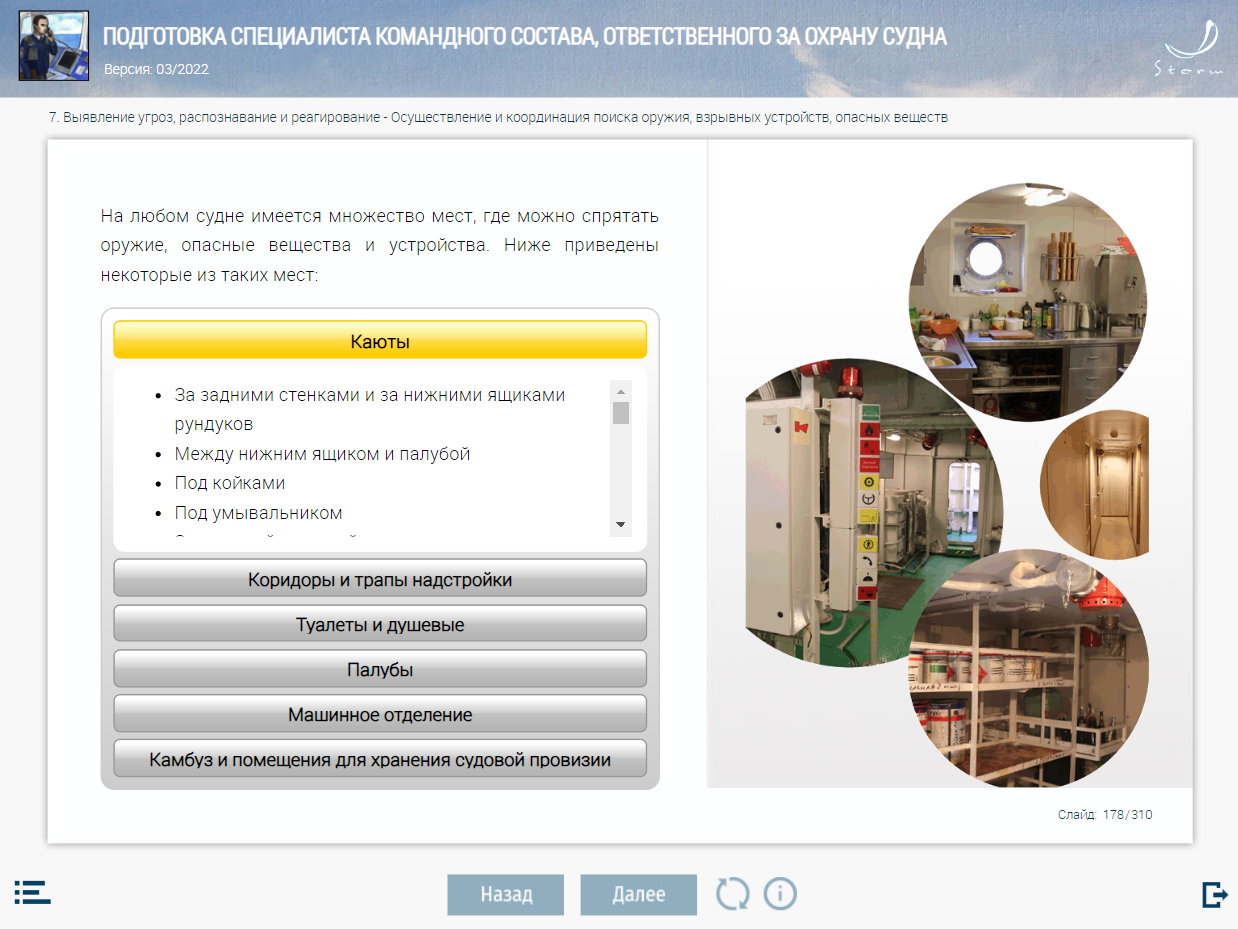Screen dimensions: 1238x929
Task: Expand Коридоры и трапы надстройки section
Action: click(x=380, y=579)
